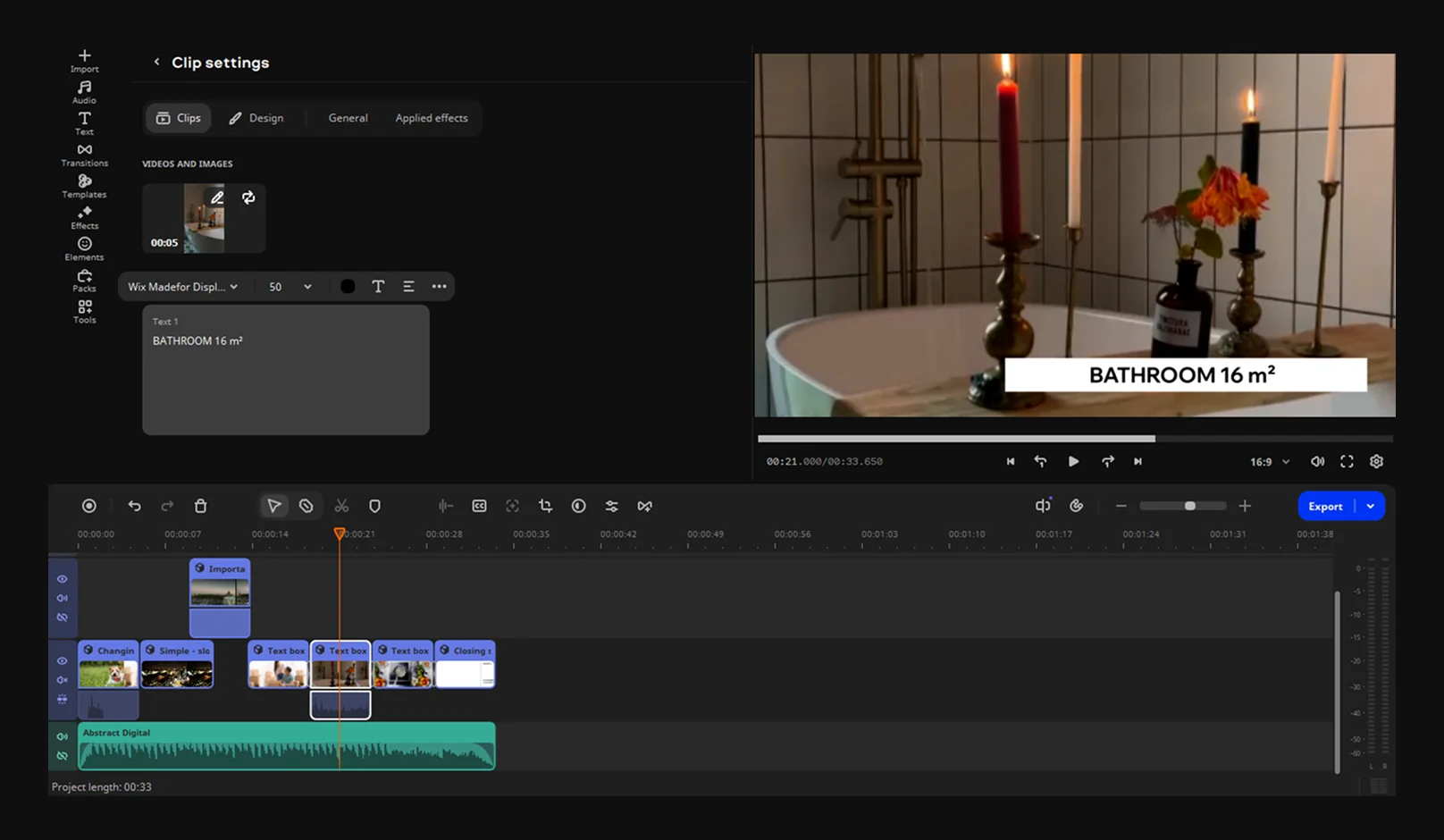This screenshot has height=840, width=1444.
Task: Click the Export button
Action: point(1326,507)
